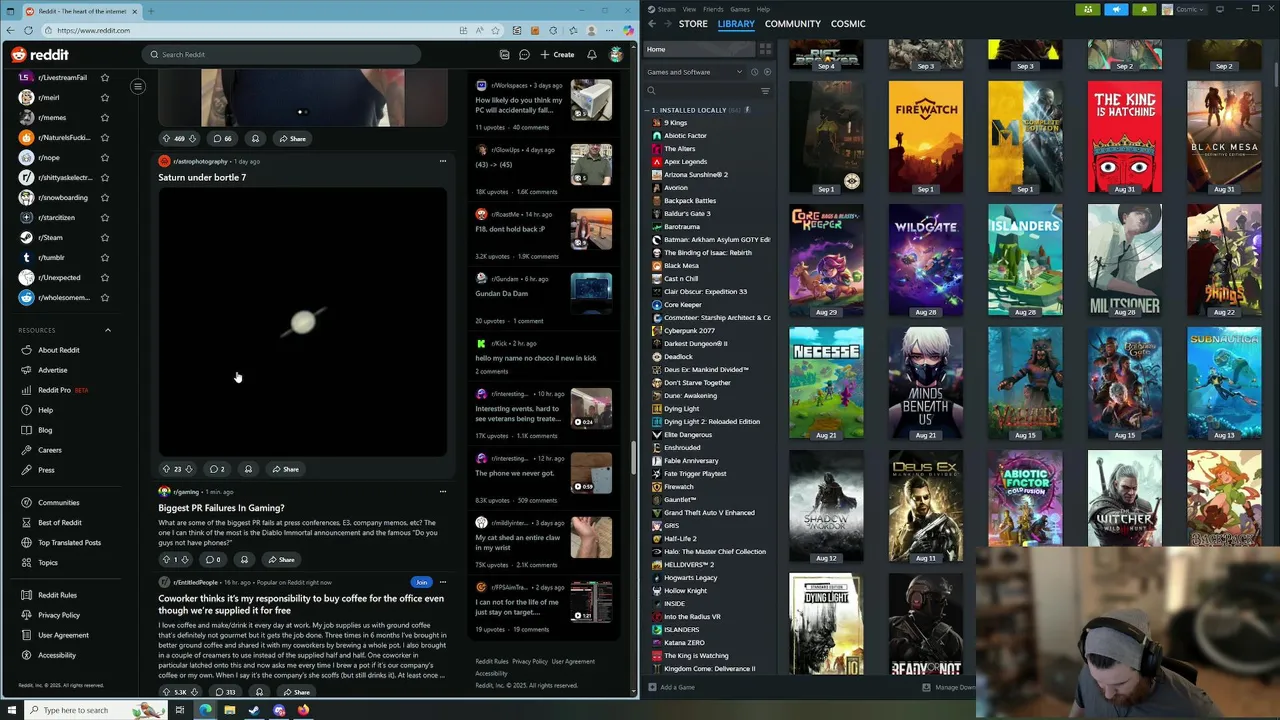Screen dimensions: 1280x720
Task: Favorite r/snowboarding with star toggle
Action: 105,197
